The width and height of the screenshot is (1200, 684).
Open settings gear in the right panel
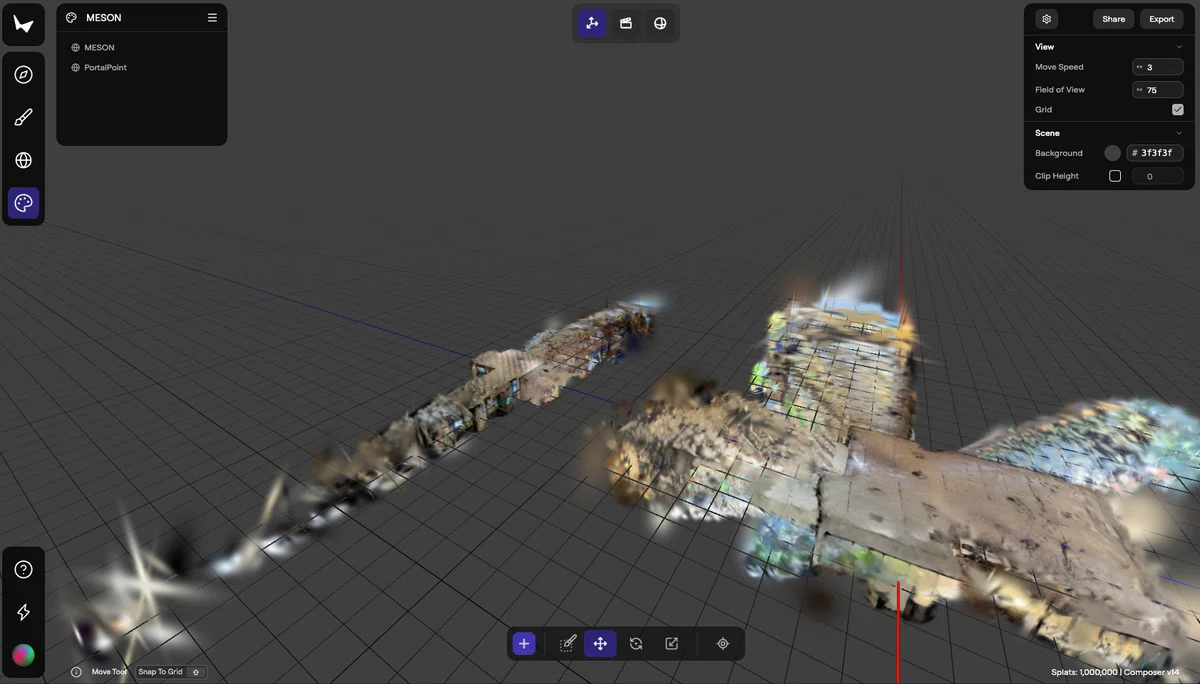pyautogui.click(x=1047, y=19)
